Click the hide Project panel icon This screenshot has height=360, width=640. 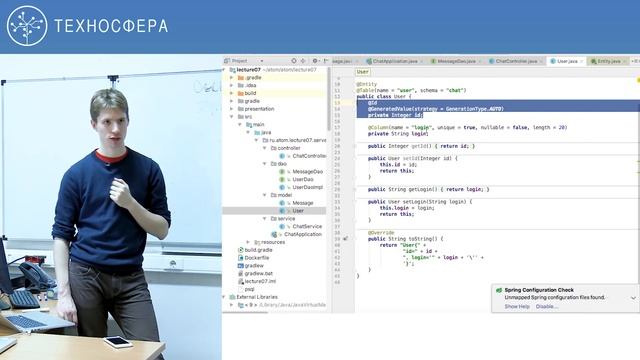[x=326, y=61]
